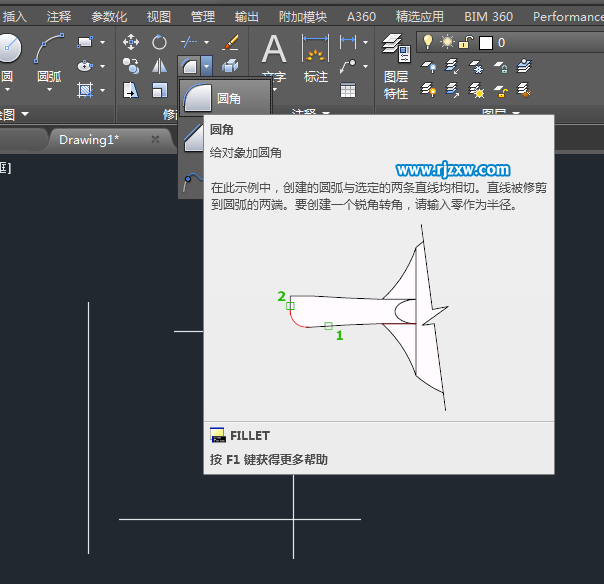This screenshot has width=604, height=584.
Task: Toggle layer on/off light bulb
Action: click(428, 42)
